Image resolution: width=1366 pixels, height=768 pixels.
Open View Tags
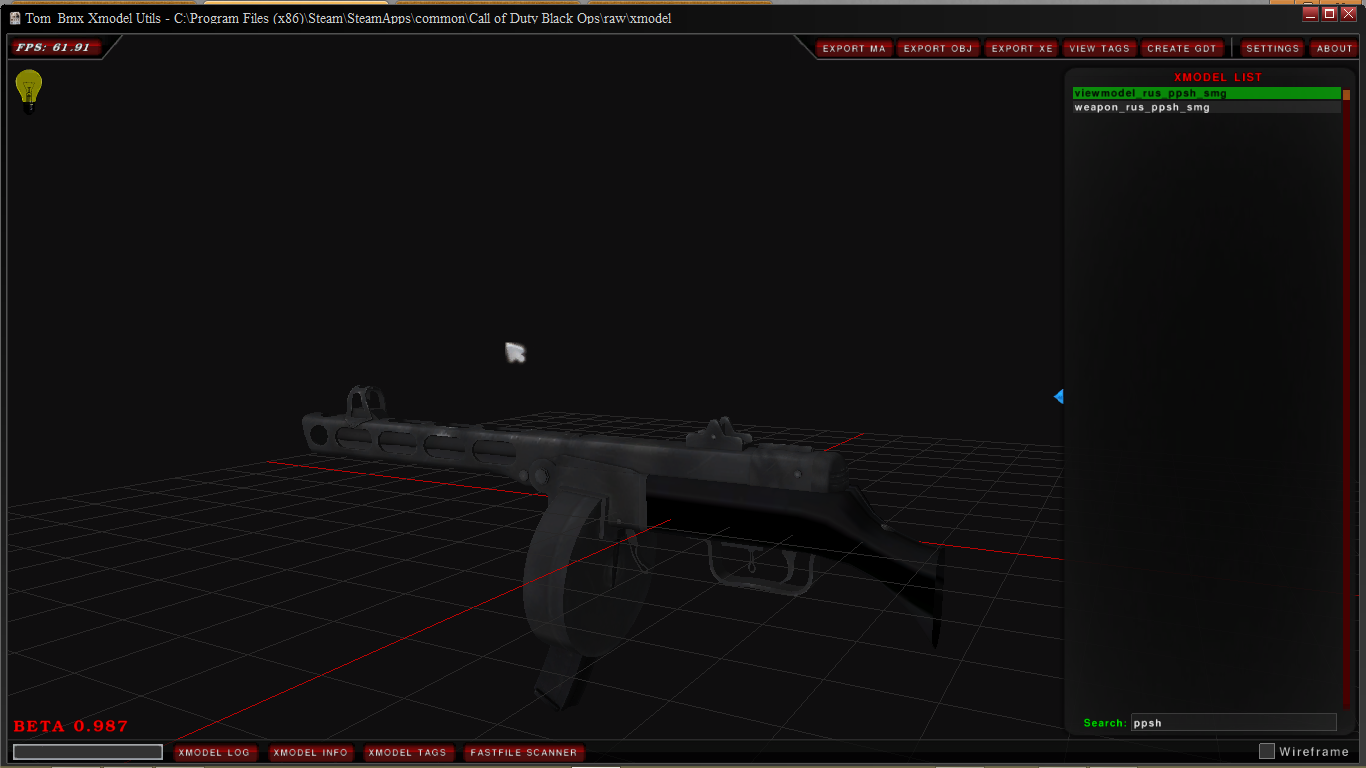click(1099, 48)
